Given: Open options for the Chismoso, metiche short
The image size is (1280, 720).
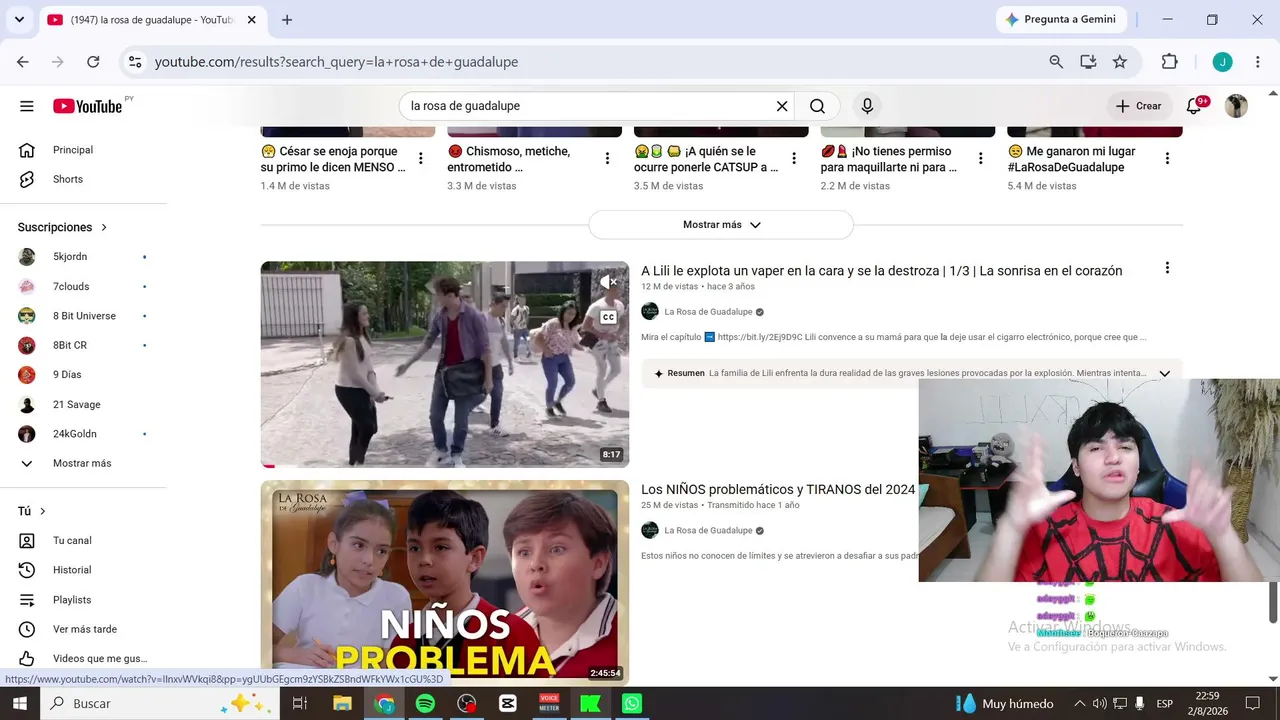Looking at the screenshot, I should click(607, 158).
